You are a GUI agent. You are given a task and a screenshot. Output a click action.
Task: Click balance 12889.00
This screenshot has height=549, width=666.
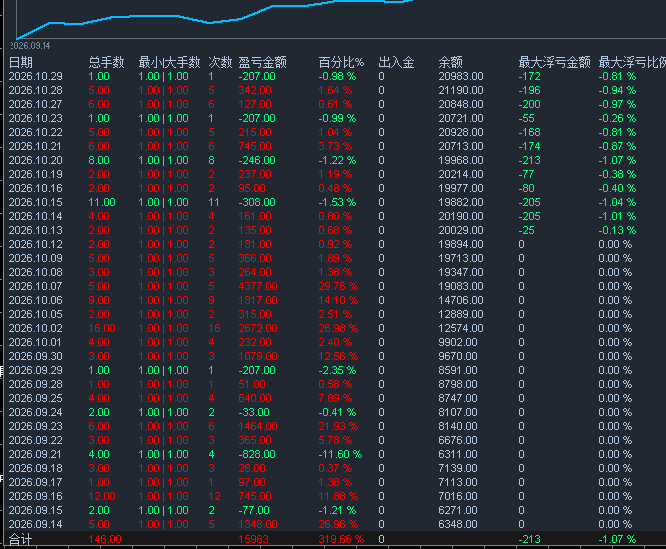(460, 315)
